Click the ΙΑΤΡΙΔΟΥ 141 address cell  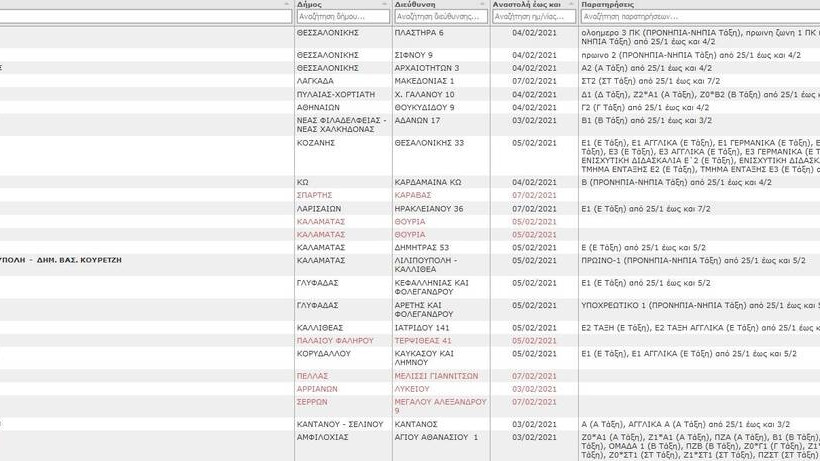(422, 328)
